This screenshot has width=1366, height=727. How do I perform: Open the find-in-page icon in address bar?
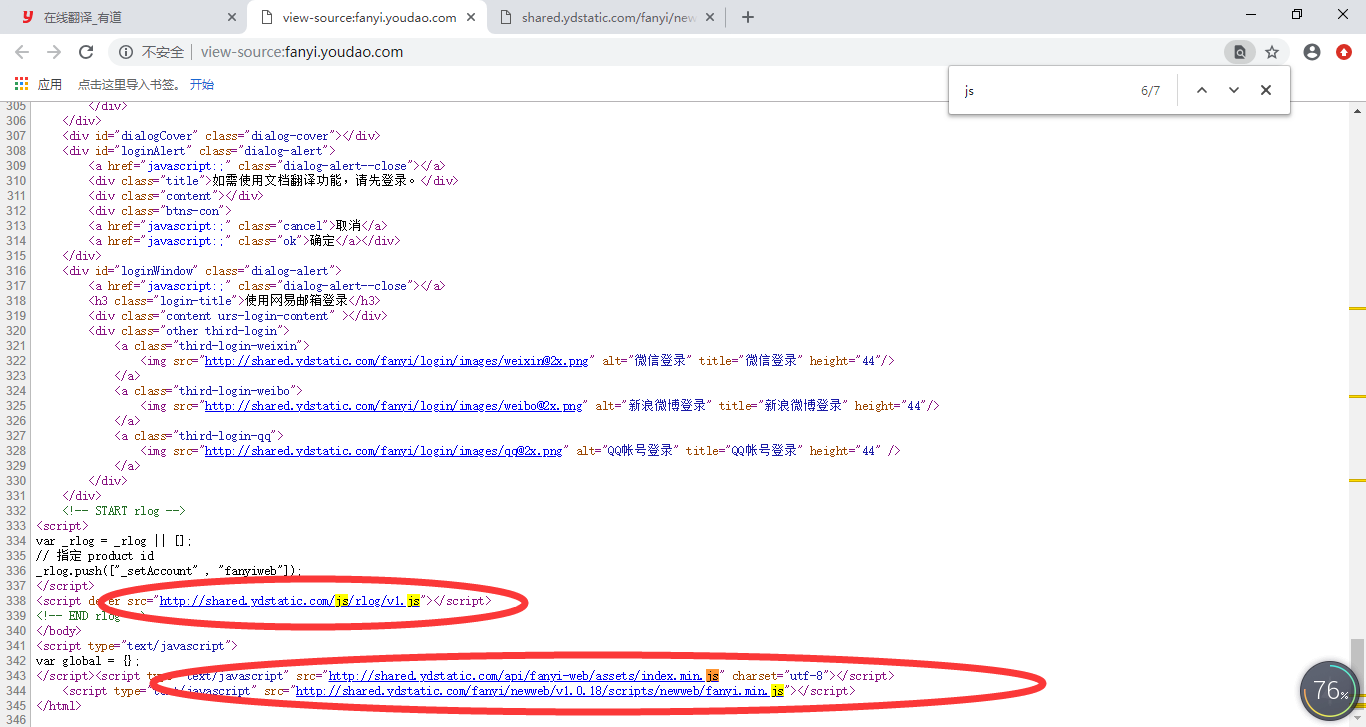[x=1239, y=52]
